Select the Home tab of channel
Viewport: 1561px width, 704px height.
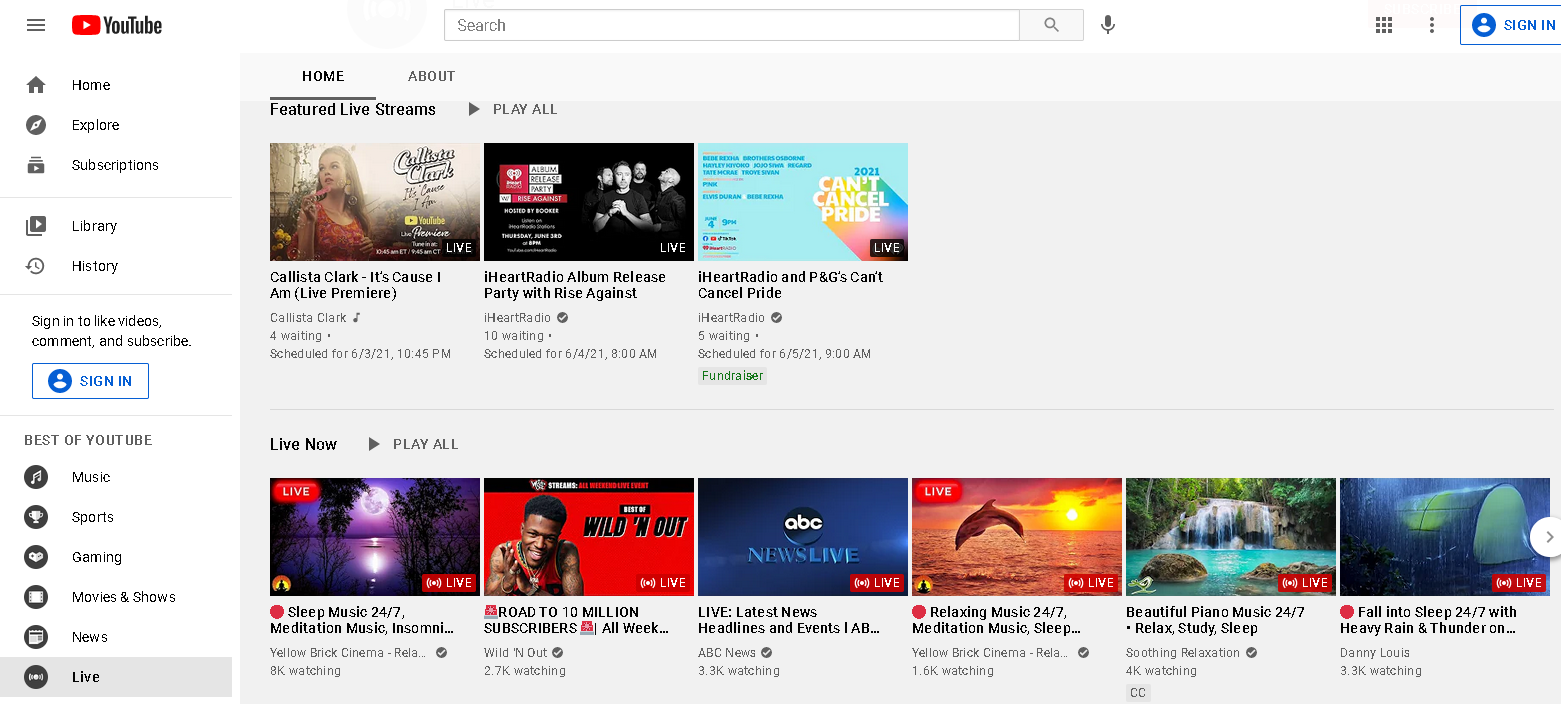click(323, 76)
